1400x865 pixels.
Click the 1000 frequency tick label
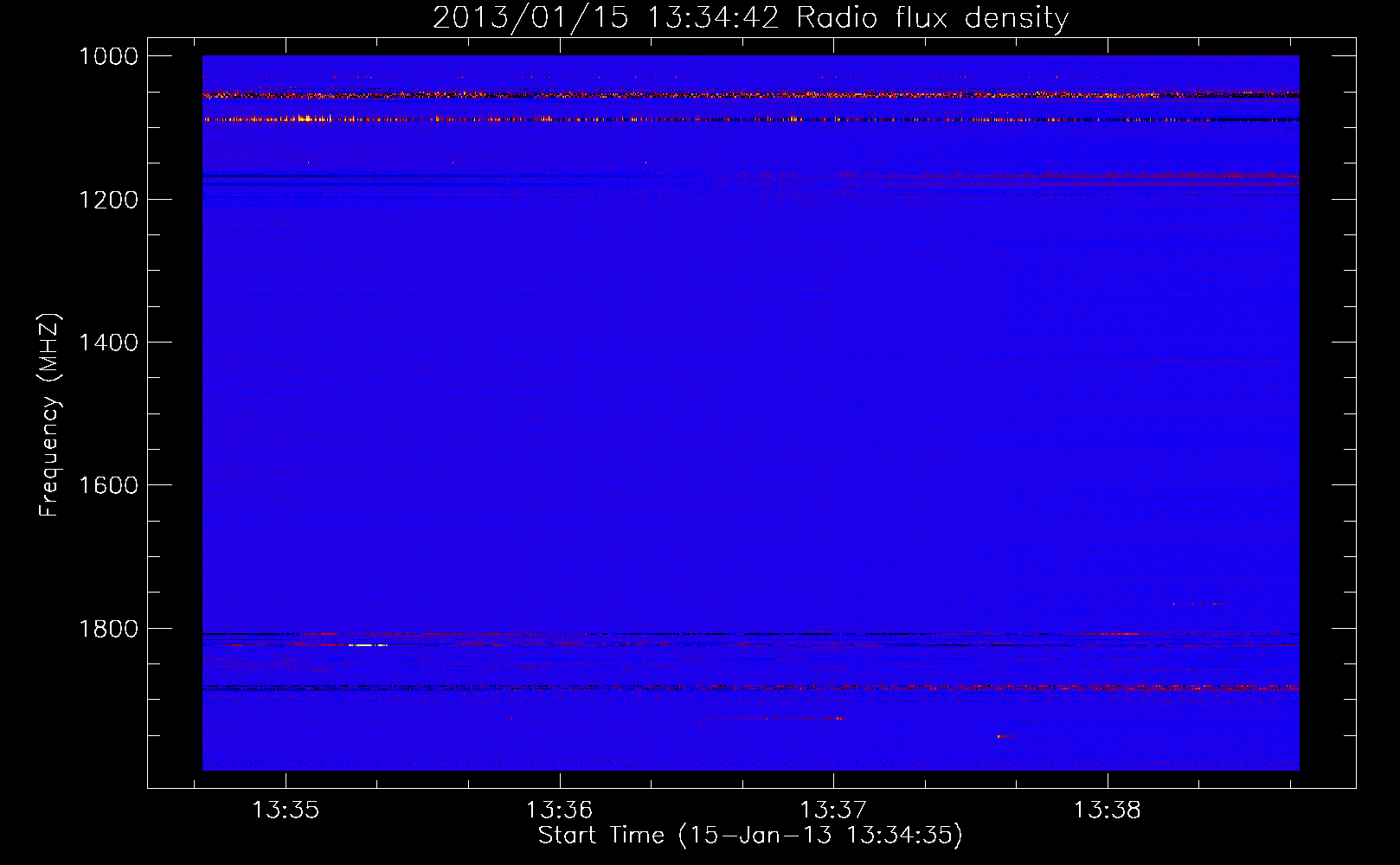click(108, 56)
